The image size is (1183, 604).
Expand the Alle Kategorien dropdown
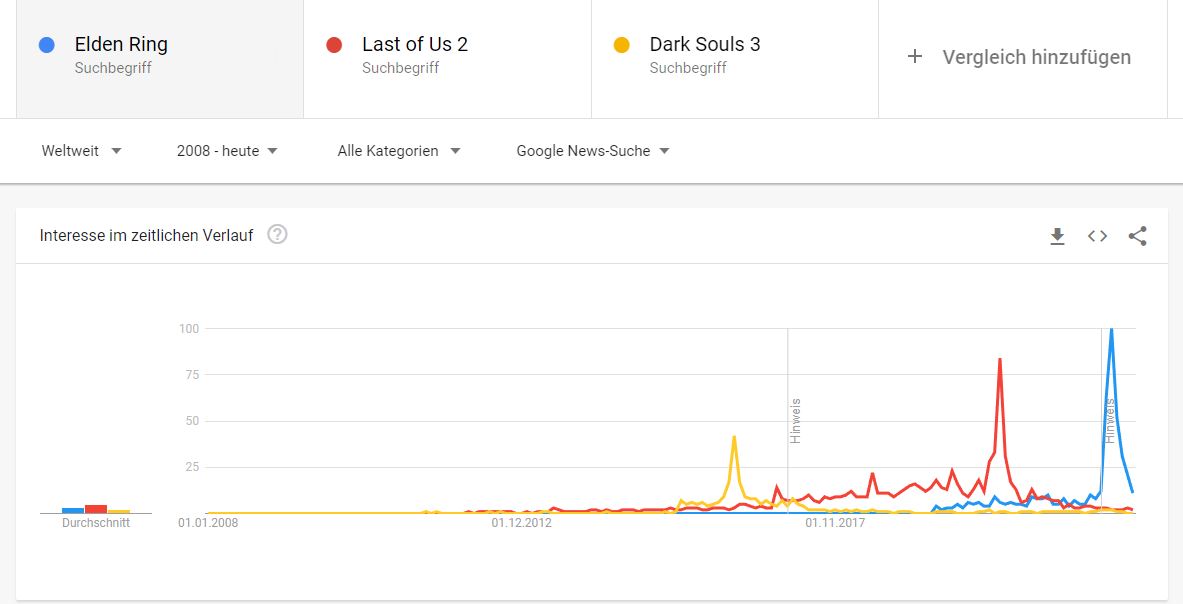(x=398, y=151)
